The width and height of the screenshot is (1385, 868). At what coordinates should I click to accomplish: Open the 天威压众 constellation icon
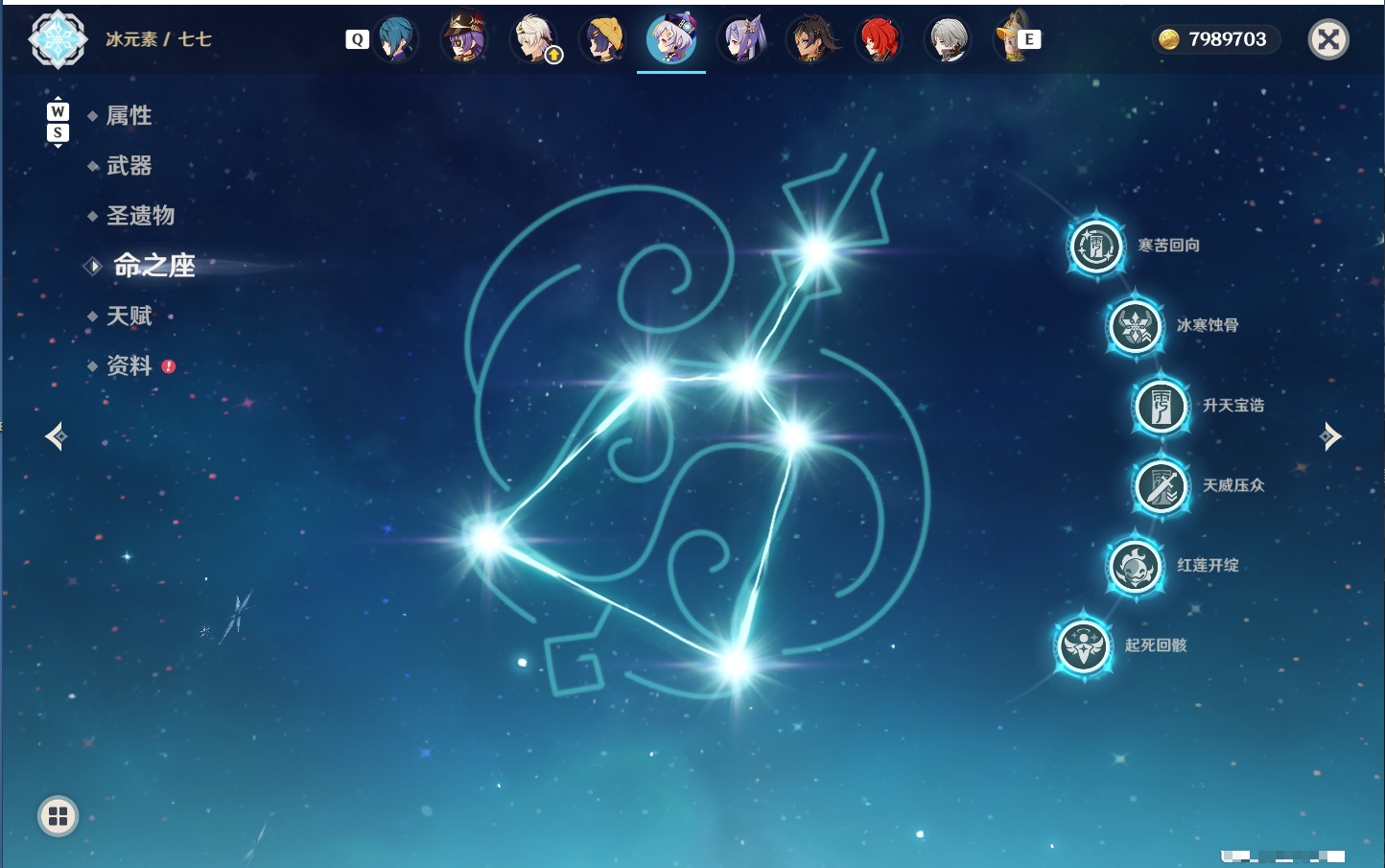(1162, 486)
